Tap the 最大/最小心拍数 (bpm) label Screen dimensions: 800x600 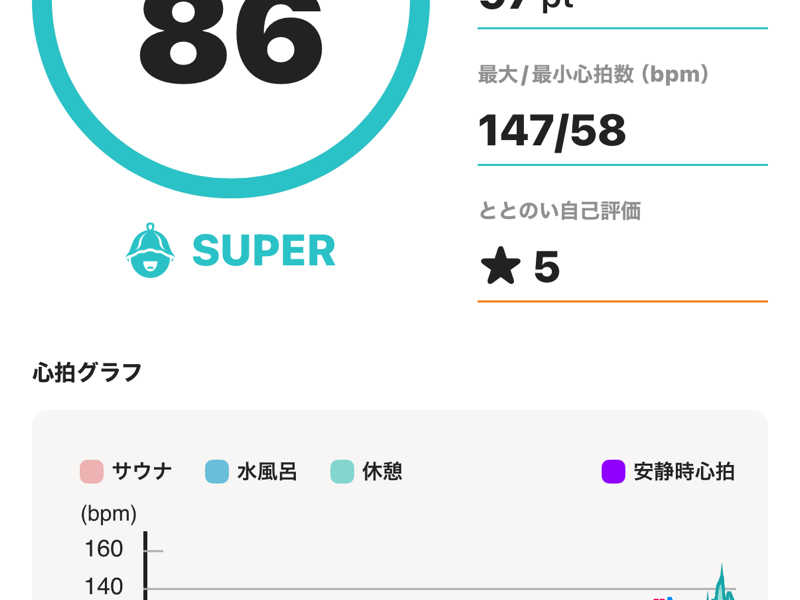tap(593, 74)
